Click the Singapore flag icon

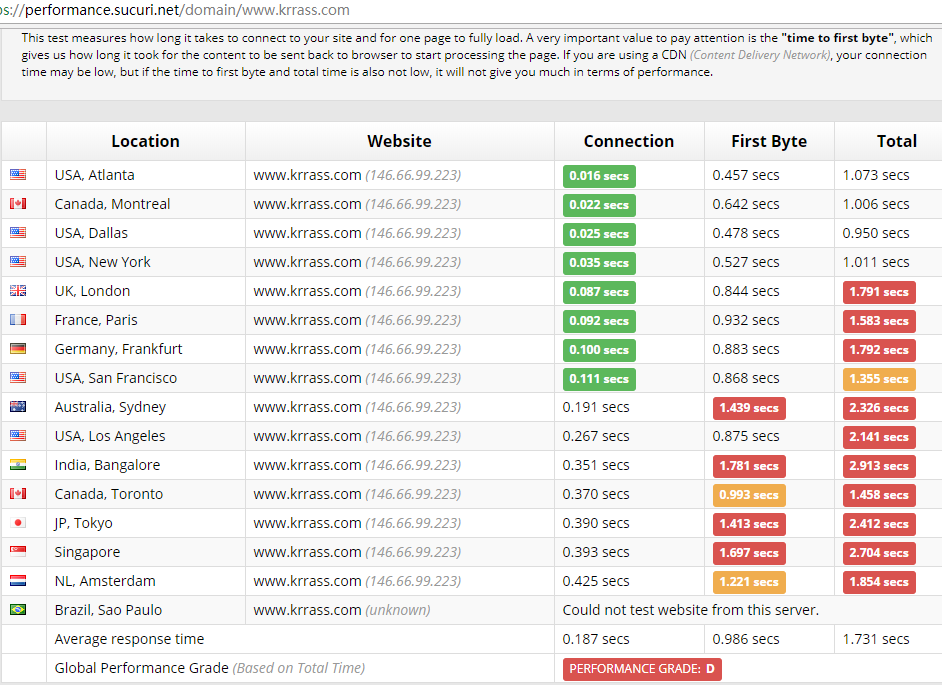18,552
